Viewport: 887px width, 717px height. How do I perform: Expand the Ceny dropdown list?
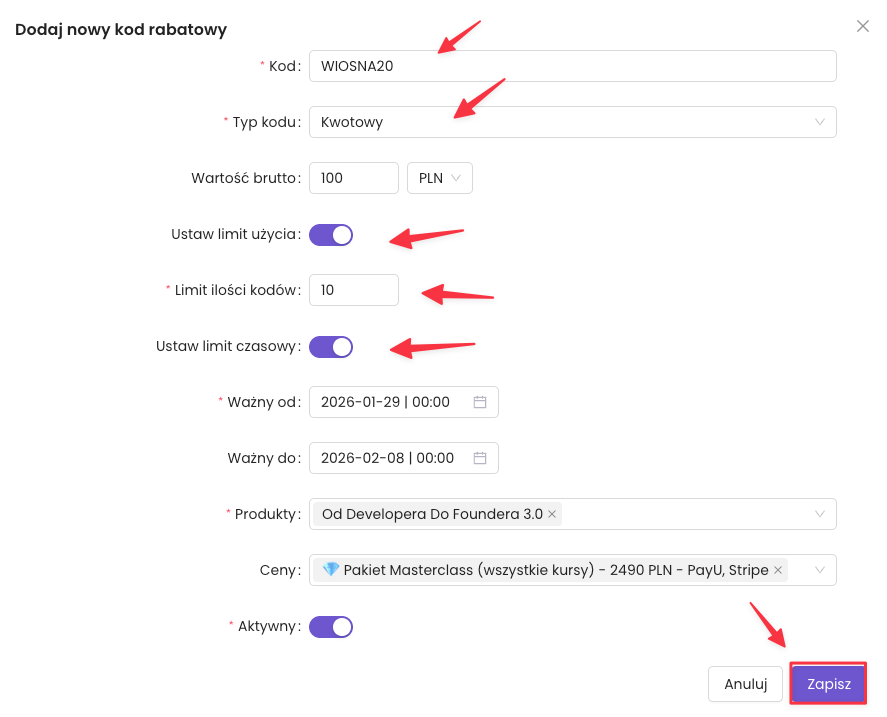819,570
